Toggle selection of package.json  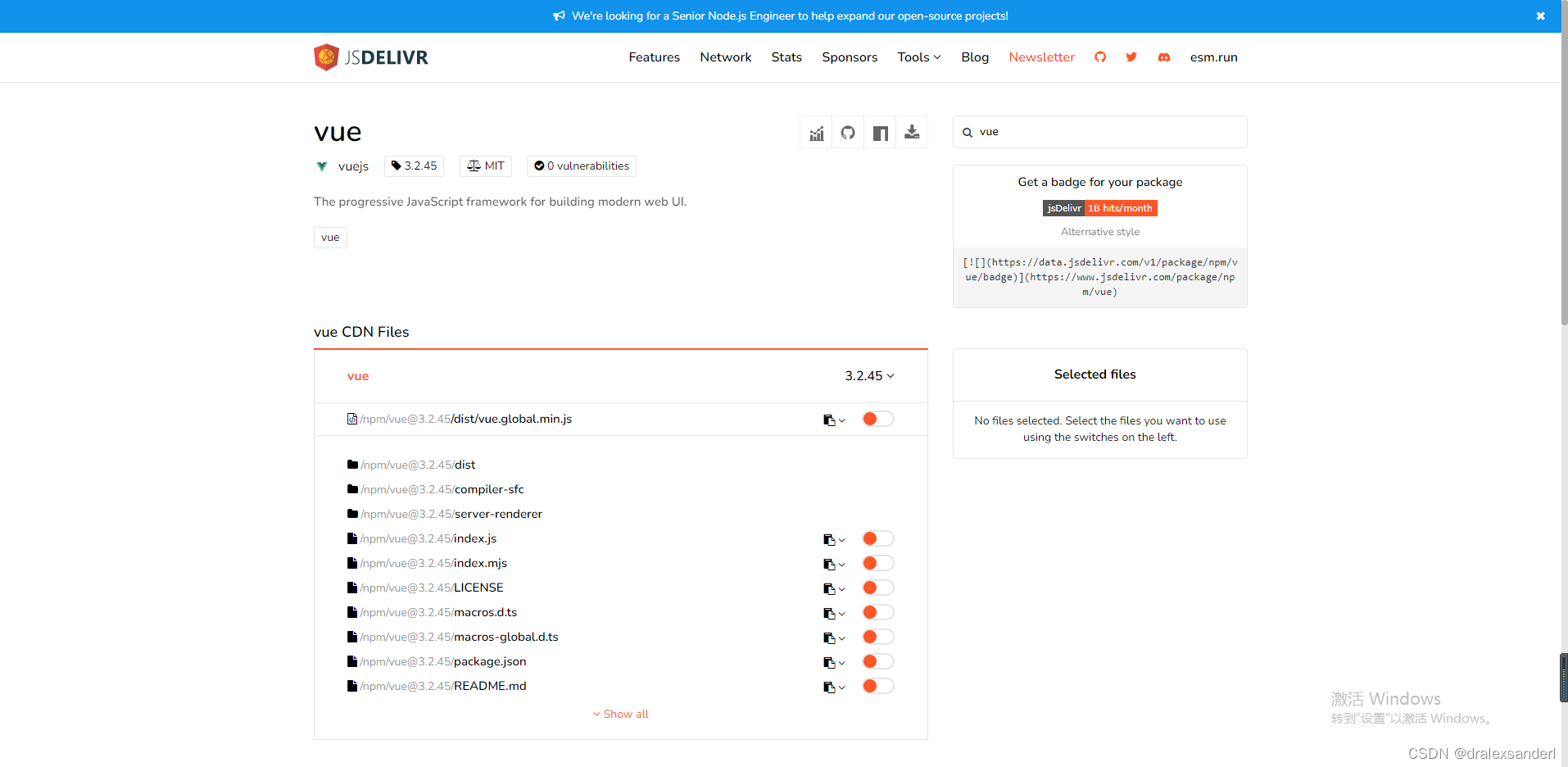click(877, 661)
